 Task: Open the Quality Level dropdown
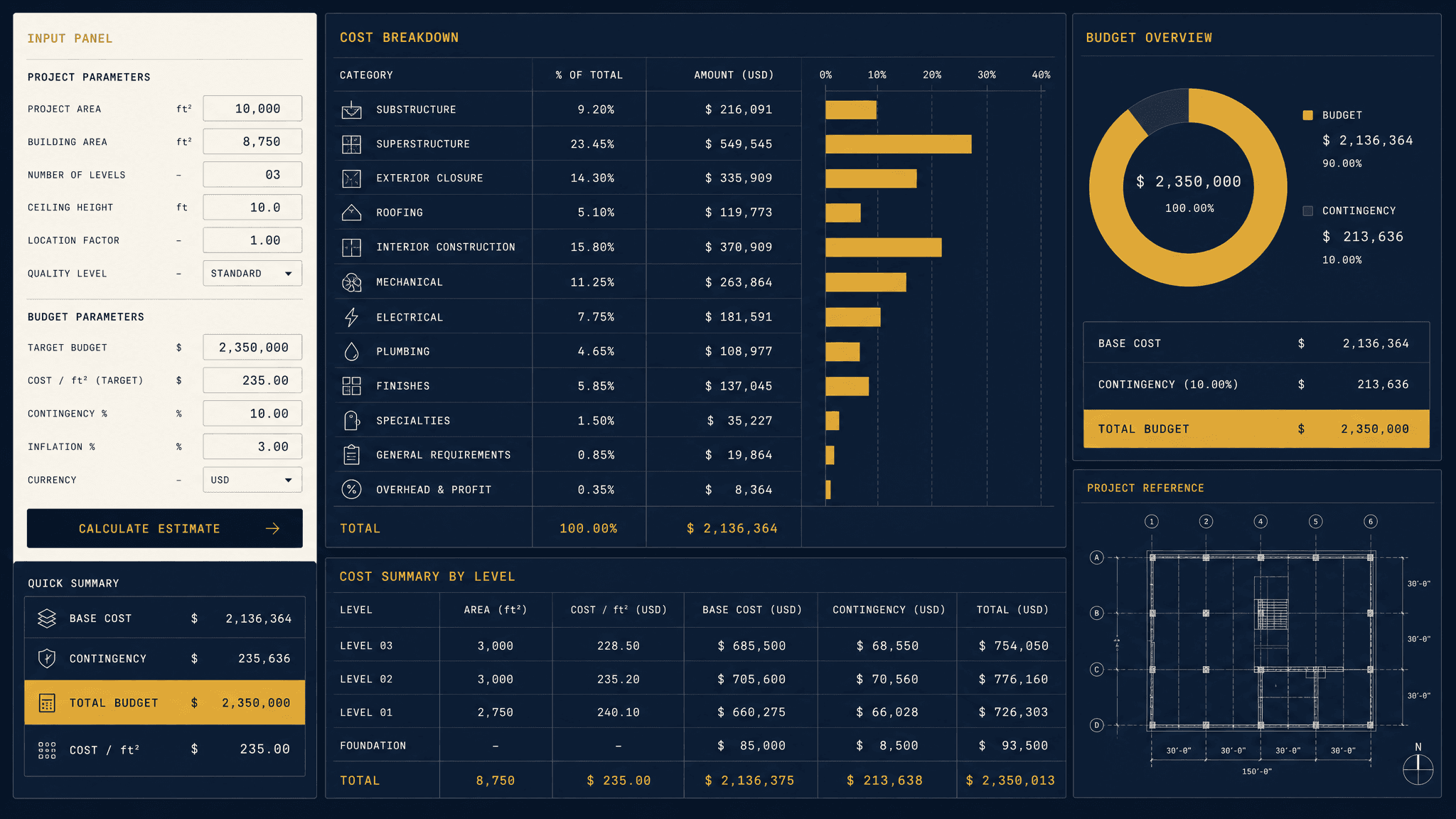[x=252, y=274]
